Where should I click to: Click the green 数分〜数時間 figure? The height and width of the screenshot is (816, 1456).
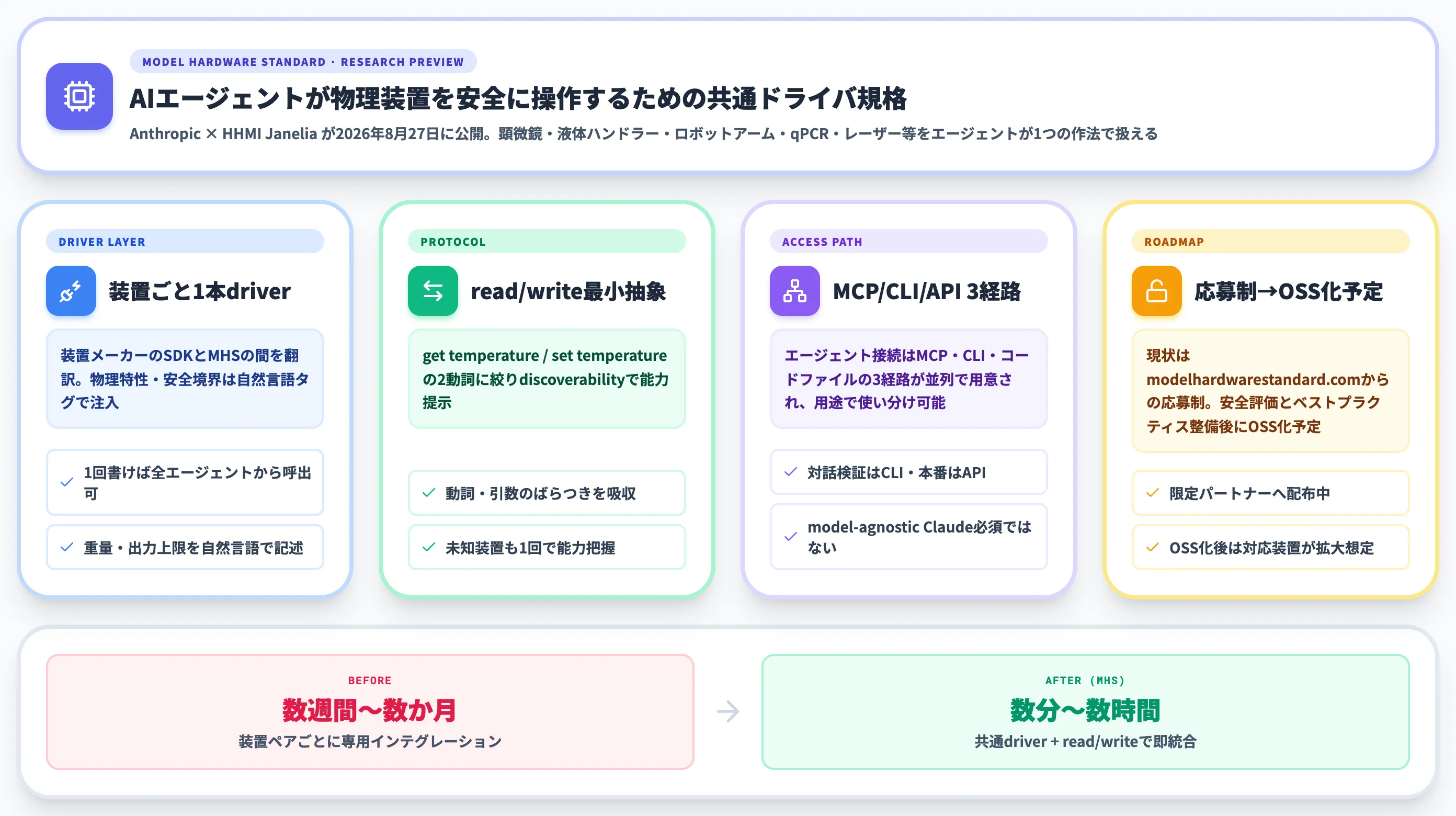point(1085,710)
